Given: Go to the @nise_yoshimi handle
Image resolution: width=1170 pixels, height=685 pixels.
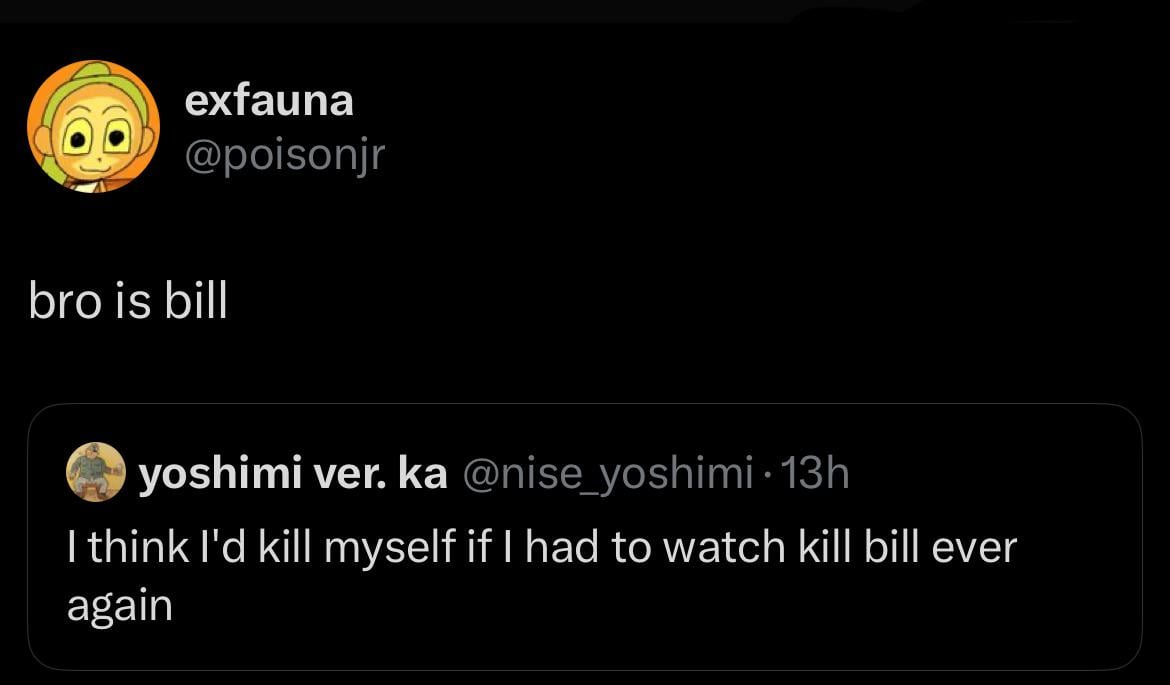Looking at the screenshot, I should [x=606, y=474].
